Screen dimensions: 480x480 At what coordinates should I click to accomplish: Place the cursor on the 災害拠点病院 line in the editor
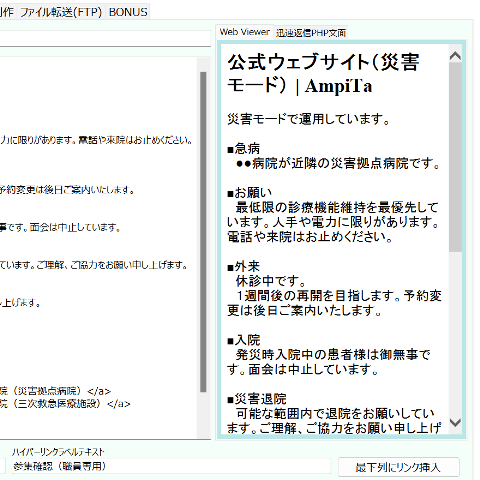[55, 391]
